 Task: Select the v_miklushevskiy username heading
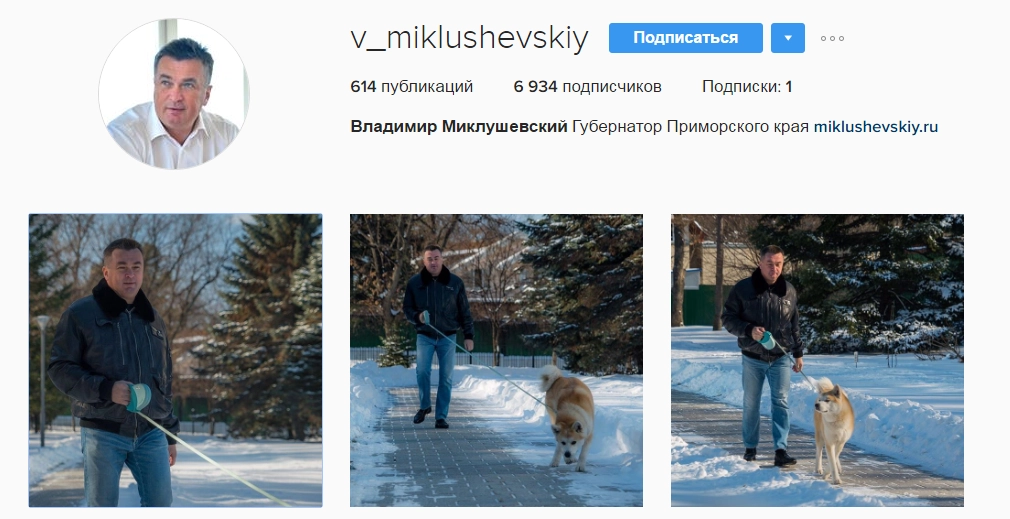point(470,38)
